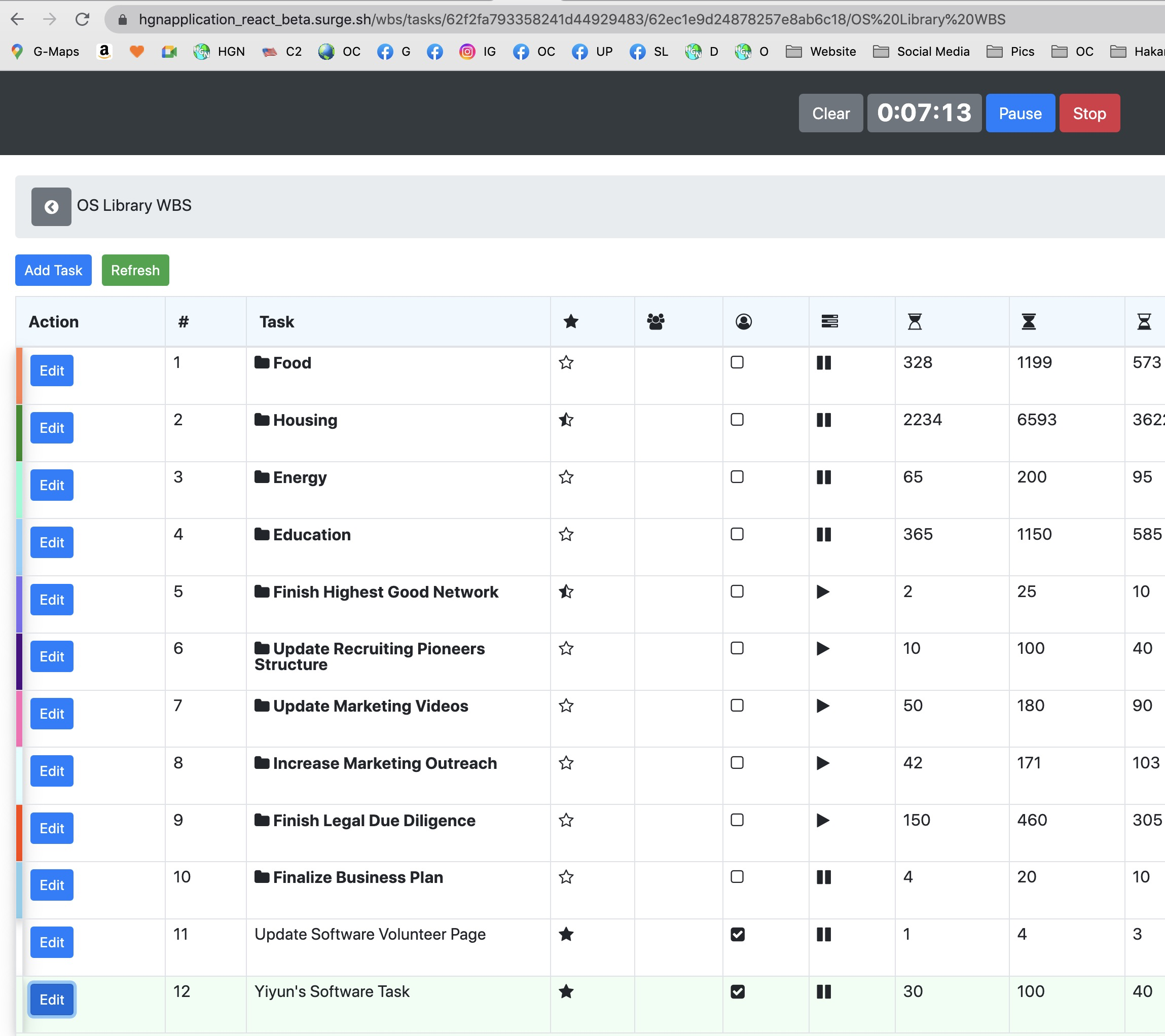
Task: Click the group resources column header icon
Action: [656, 321]
